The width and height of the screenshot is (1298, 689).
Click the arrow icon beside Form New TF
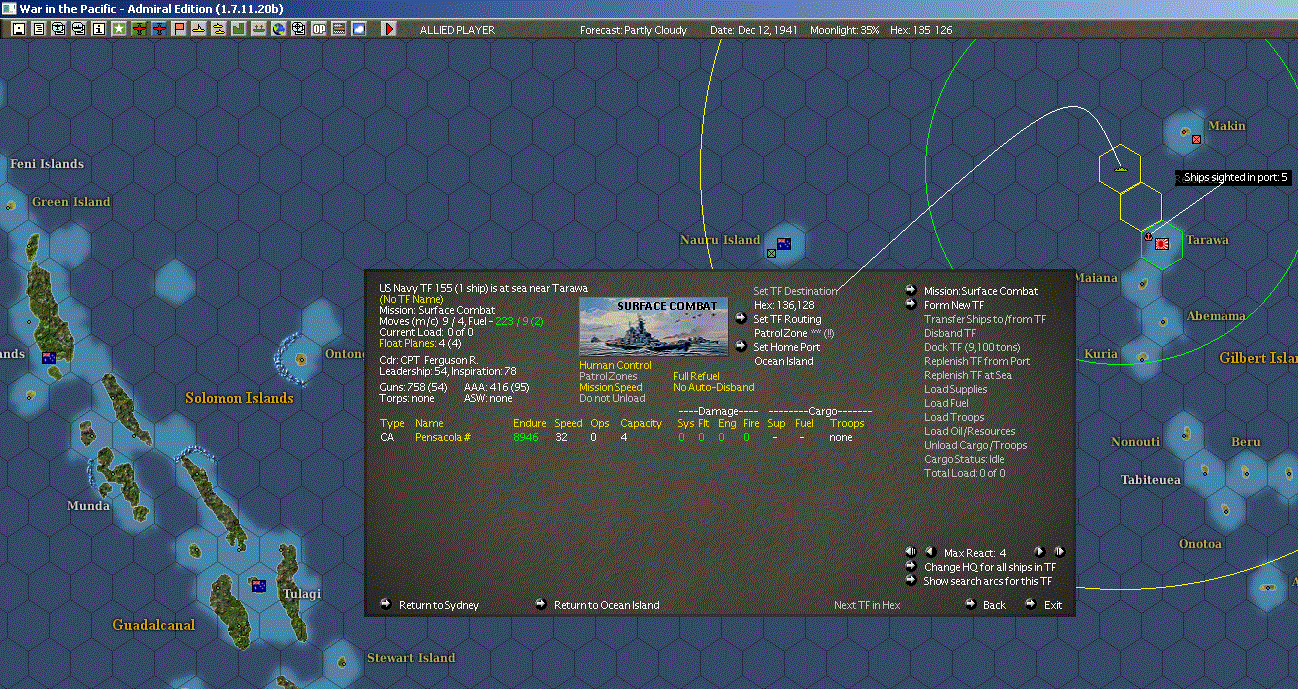tap(911, 304)
